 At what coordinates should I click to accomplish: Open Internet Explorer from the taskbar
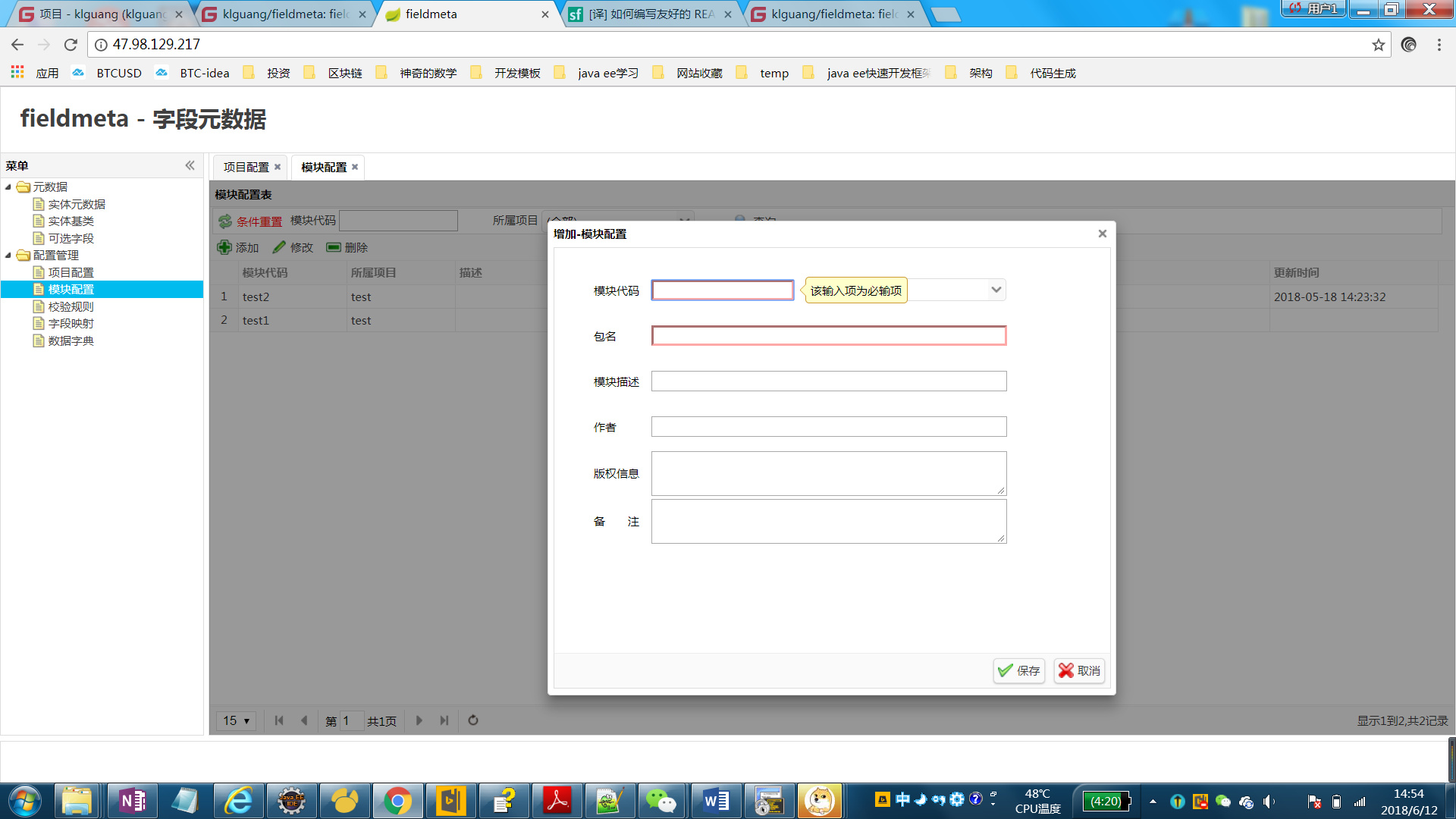pyautogui.click(x=238, y=801)
